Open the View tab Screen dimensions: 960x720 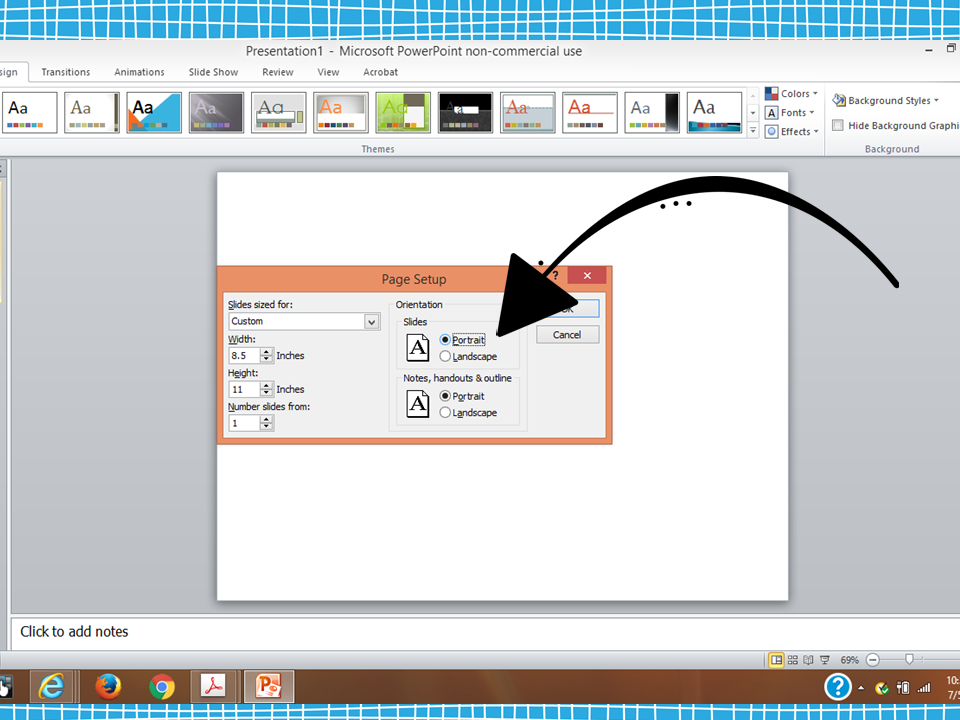pyautogui.click(x=328, y=72)
